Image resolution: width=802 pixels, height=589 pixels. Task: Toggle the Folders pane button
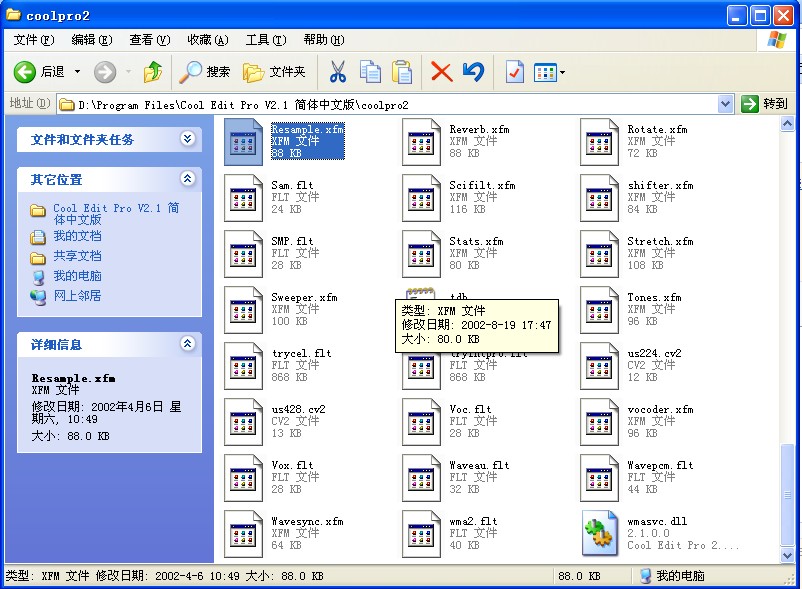click(274, 72)
